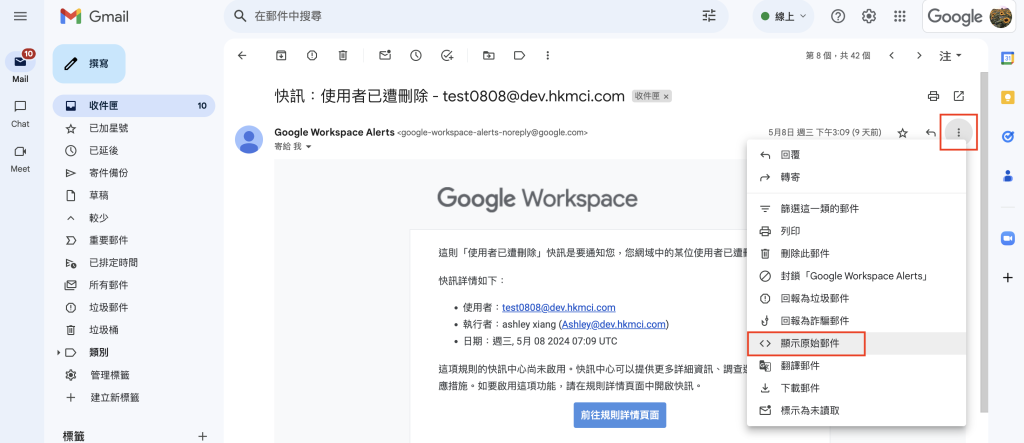Select 回覆 in the context menu
Image resolution: width=1024 pixels, height=443 pixels.
click(856, 155)
